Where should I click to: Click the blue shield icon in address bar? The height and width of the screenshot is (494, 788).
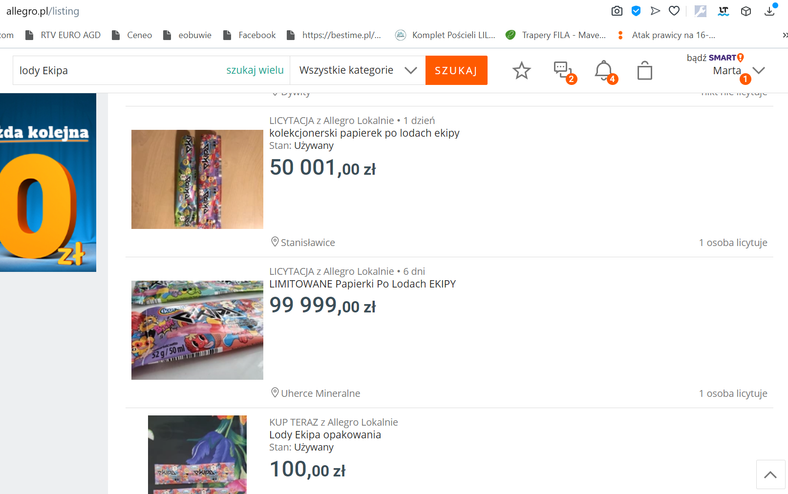click(x=636, y=11)
